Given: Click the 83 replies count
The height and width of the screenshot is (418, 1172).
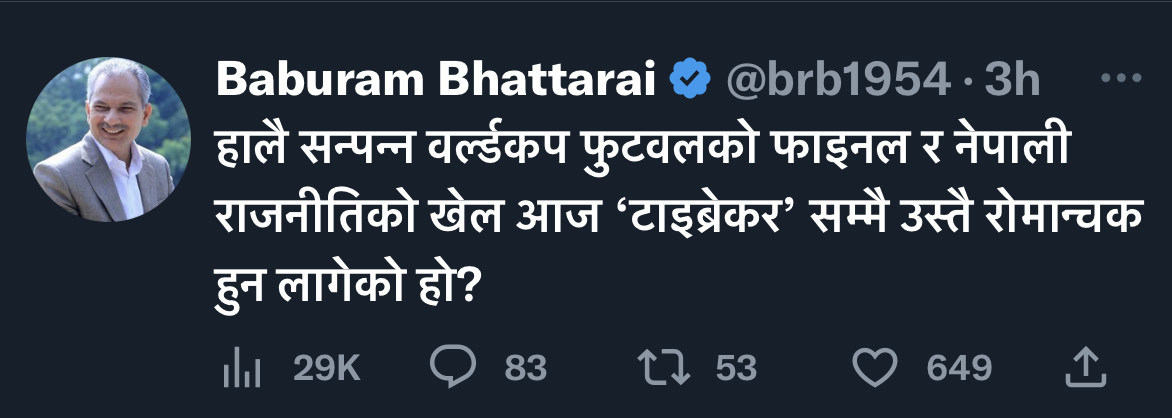Looking at the screenshot, I should coord(526,368).
